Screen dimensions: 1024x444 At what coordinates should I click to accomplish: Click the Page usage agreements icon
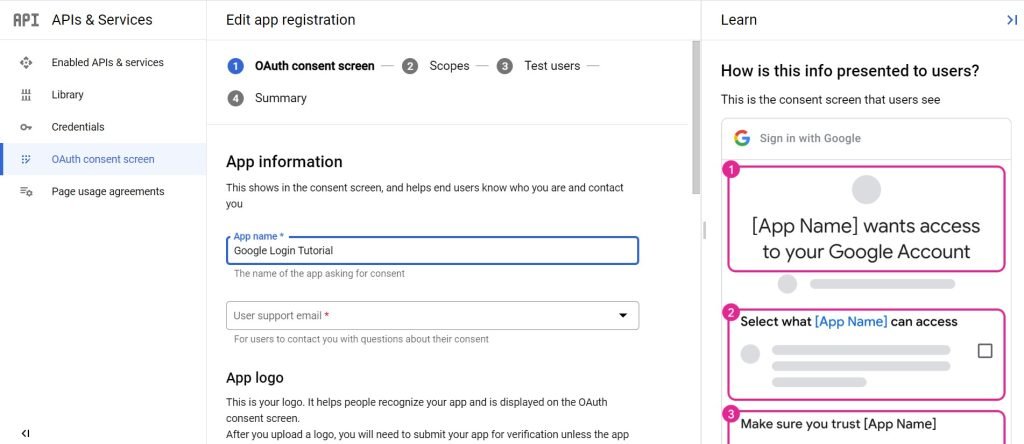[26, 191]
